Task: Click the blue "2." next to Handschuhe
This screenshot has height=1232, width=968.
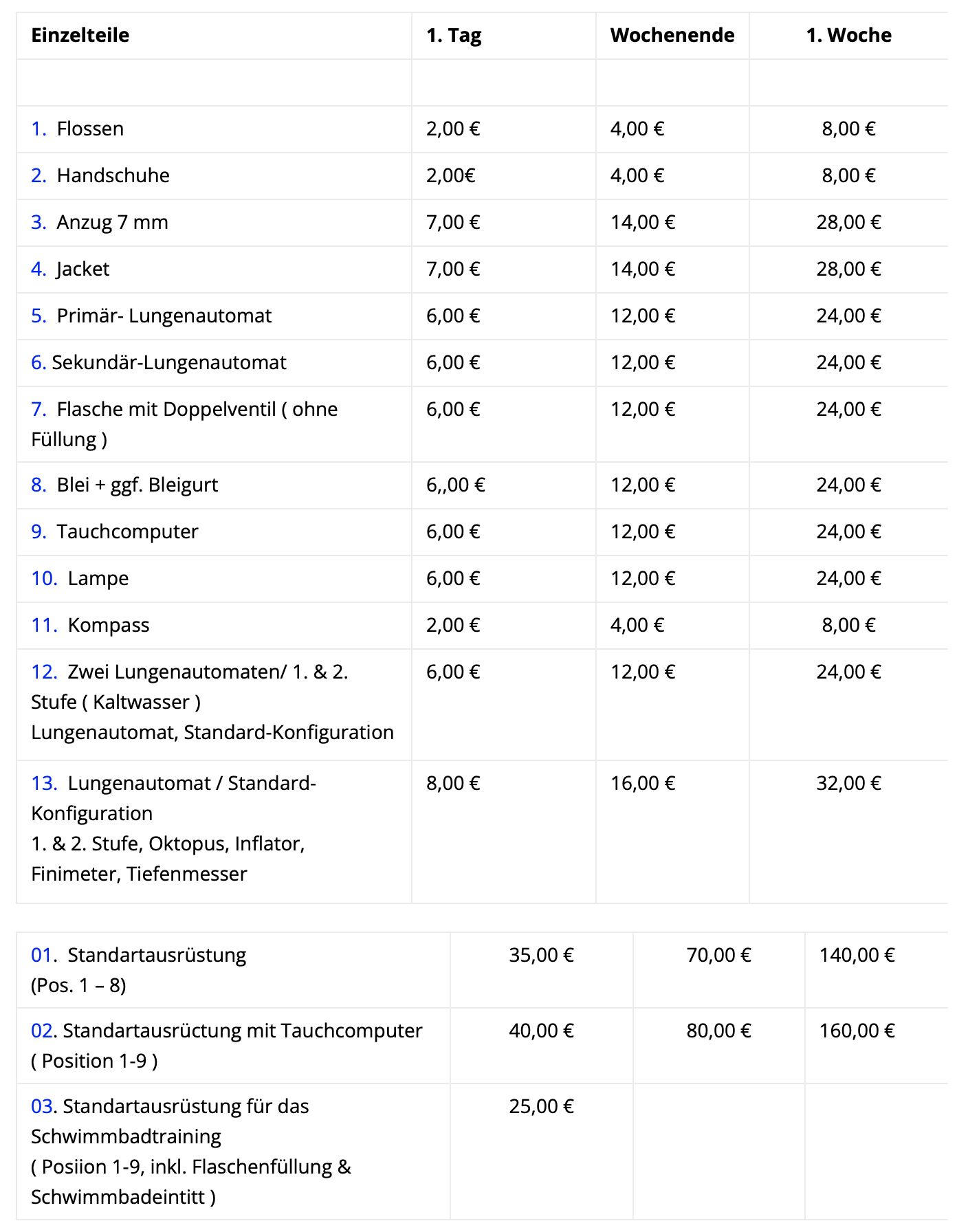Action: [x=38, y=176]
